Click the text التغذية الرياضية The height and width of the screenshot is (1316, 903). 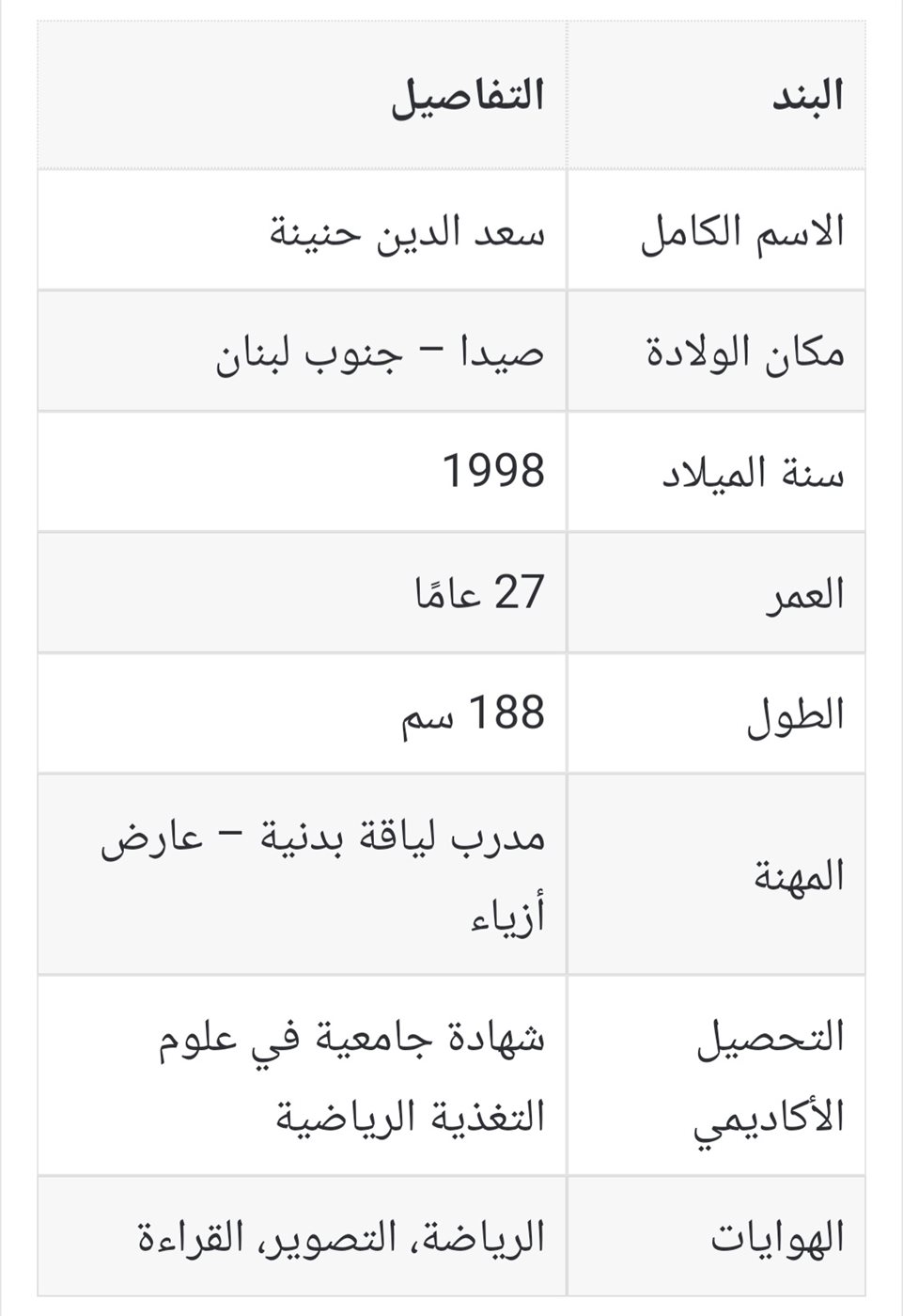[411, 1117]
